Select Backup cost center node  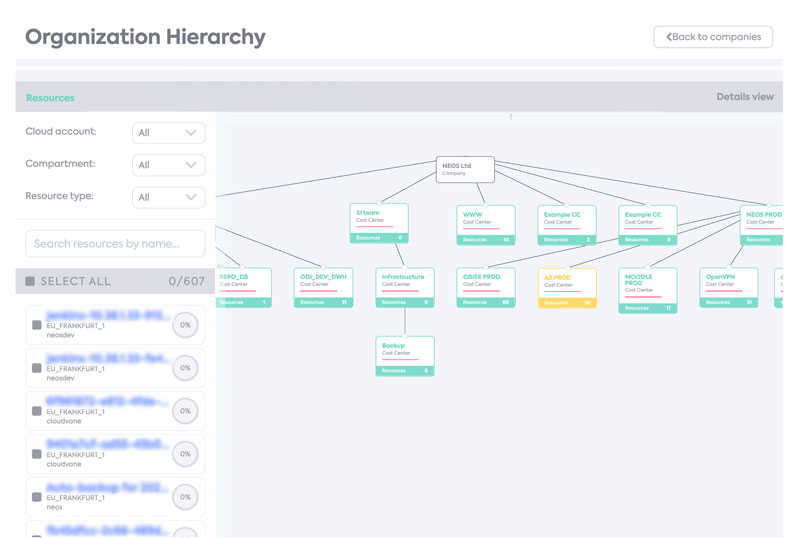click(405, 356)
